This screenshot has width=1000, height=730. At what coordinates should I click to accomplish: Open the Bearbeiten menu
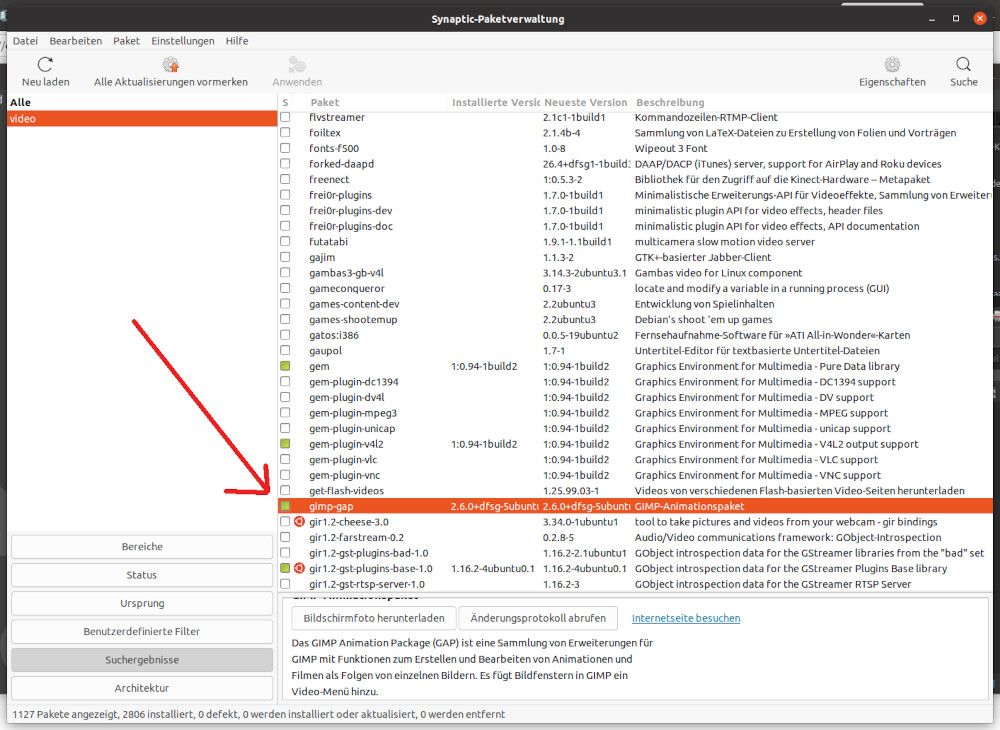(75, 41)
